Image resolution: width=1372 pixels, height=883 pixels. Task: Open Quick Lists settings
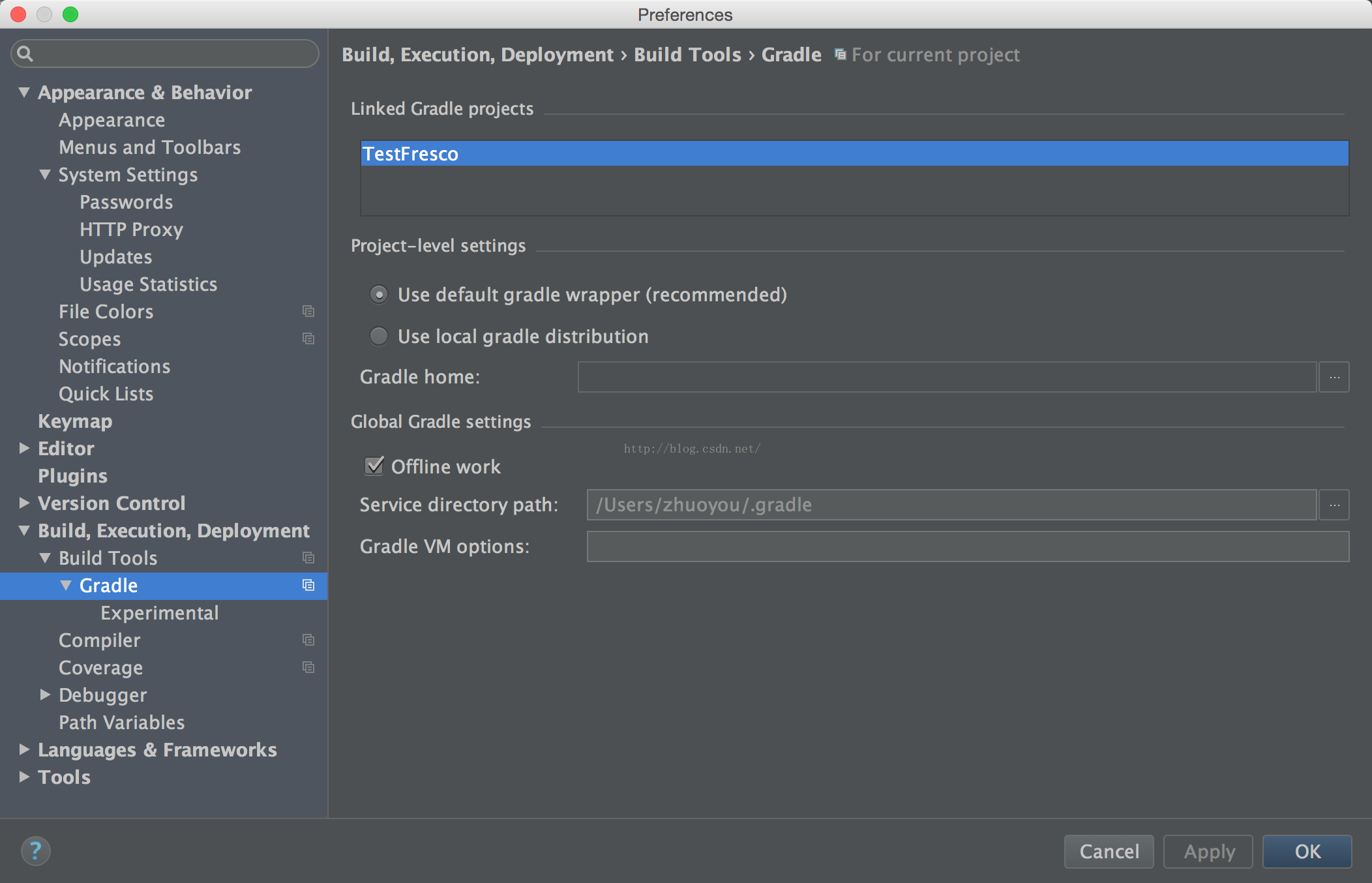tap(106, 394)
